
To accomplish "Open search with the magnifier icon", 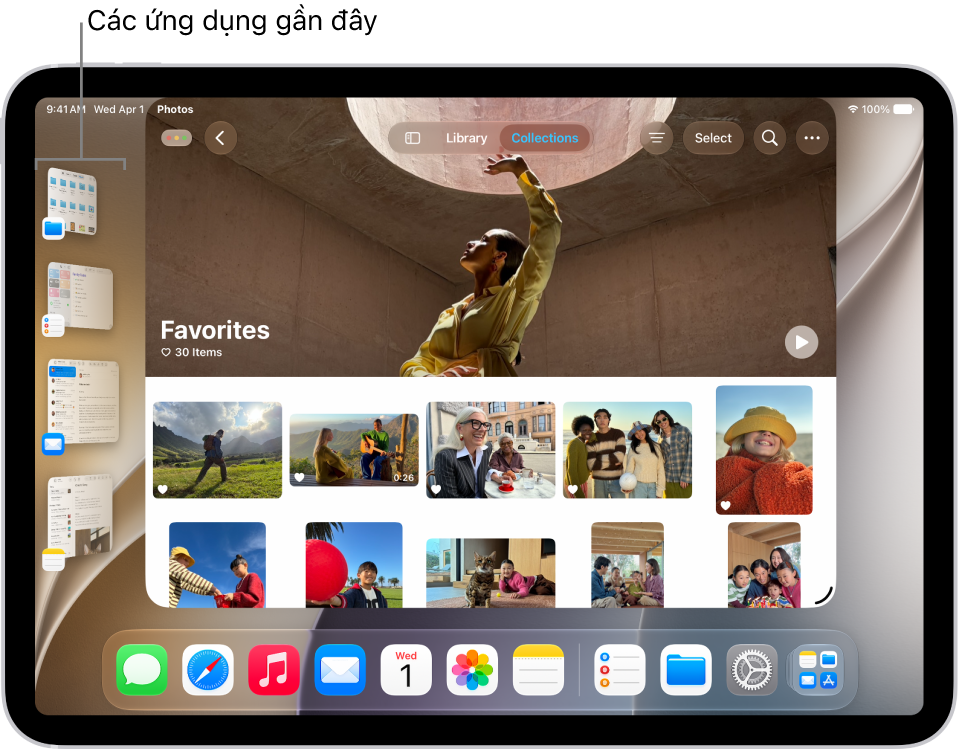I will pos(770,138).
